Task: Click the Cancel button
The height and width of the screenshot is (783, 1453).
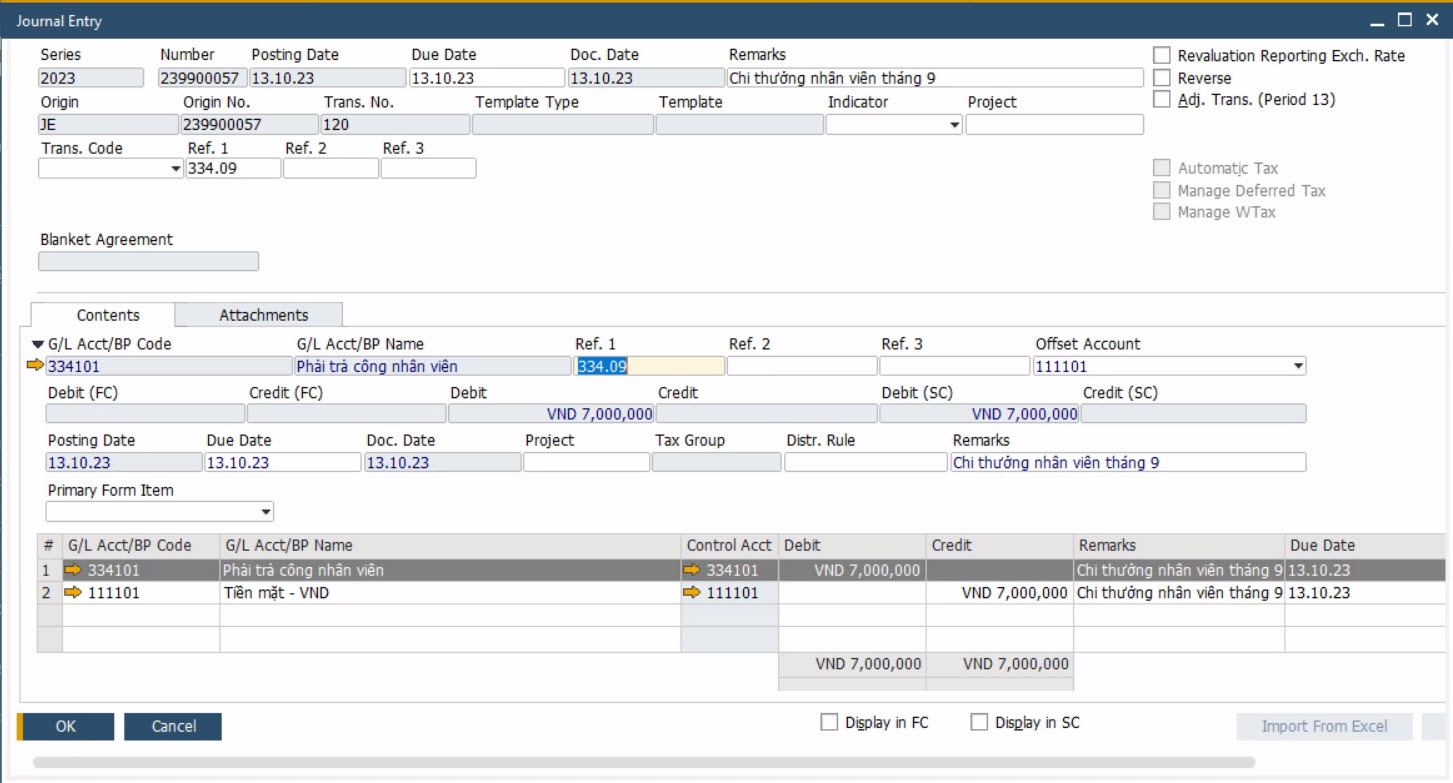Action: [x=173, y=726]
